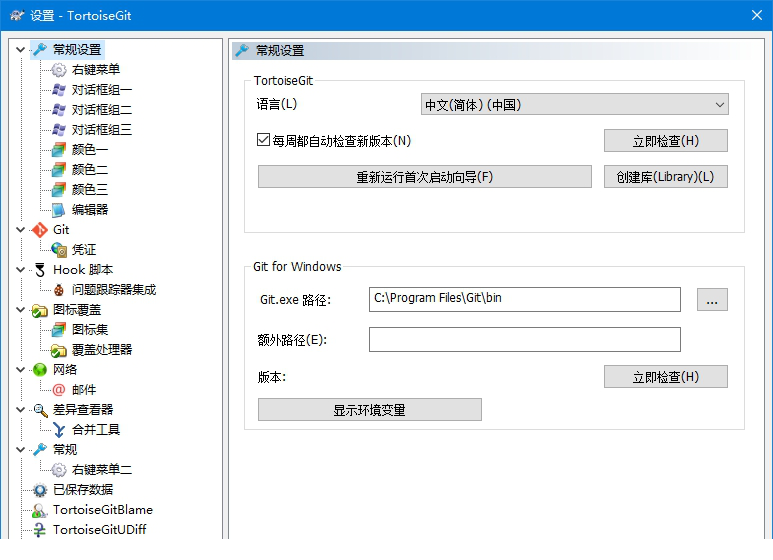This screenshot has width=773, height=560.
Task: Collapse the Git tree node
Action: 20,230
